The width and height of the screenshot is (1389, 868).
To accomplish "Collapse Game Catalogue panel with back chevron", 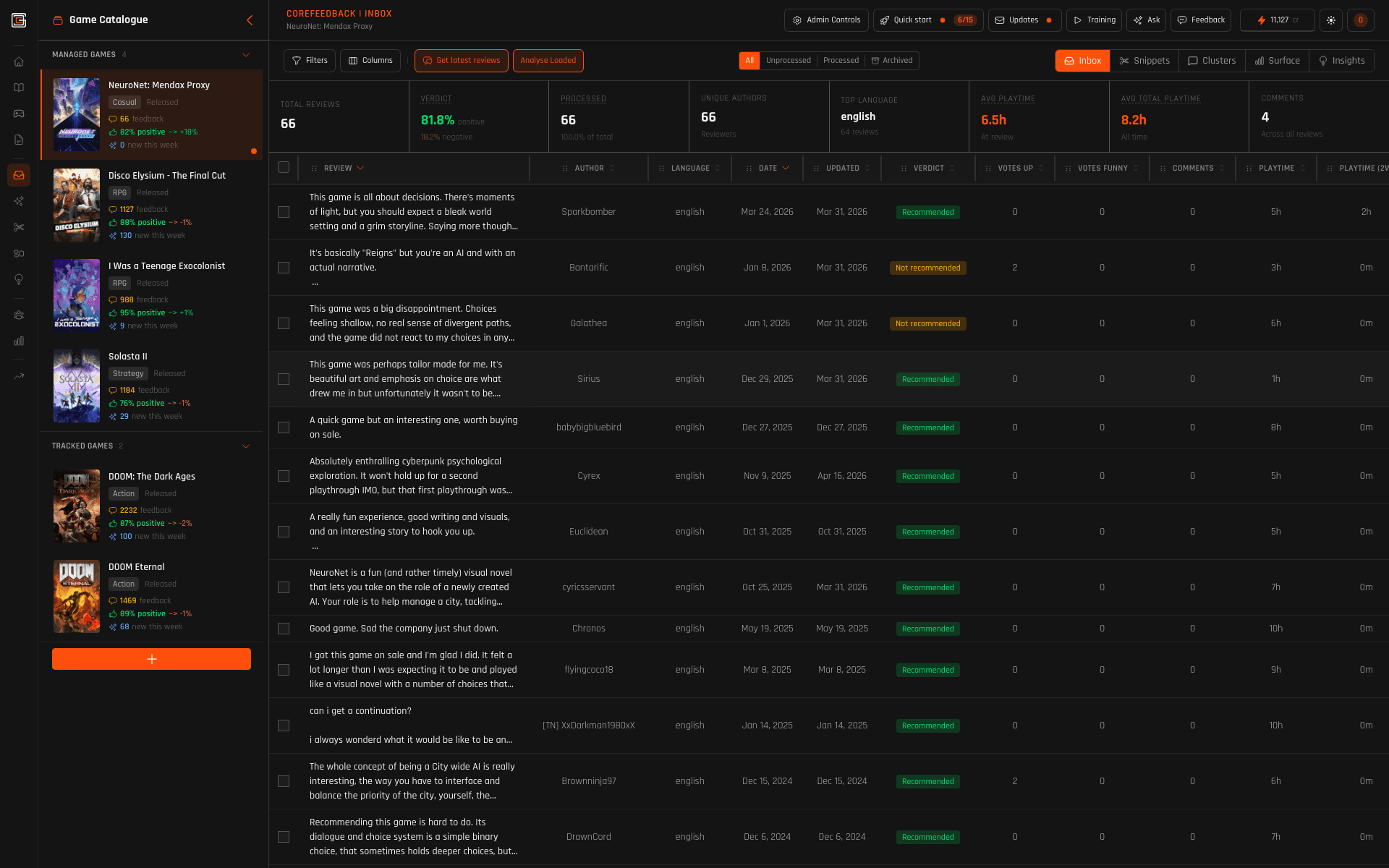I will pos(250,20).
